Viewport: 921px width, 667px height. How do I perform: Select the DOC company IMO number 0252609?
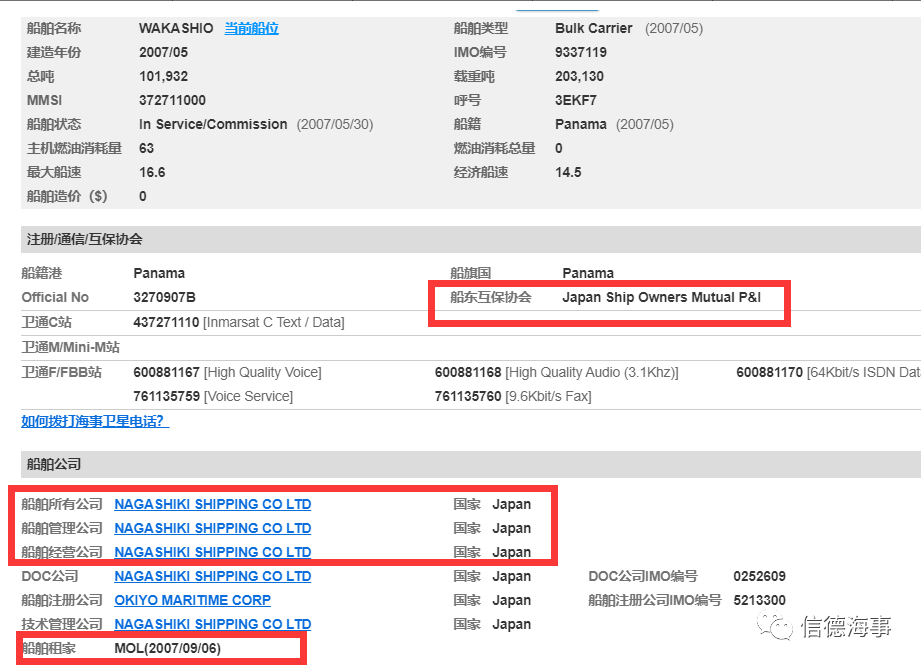[759, 577]
